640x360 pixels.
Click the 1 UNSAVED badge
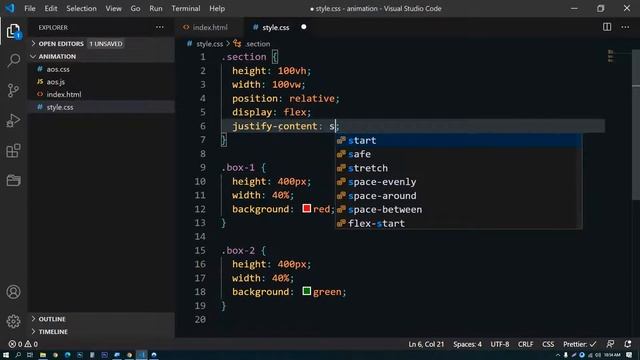point(106,44)
